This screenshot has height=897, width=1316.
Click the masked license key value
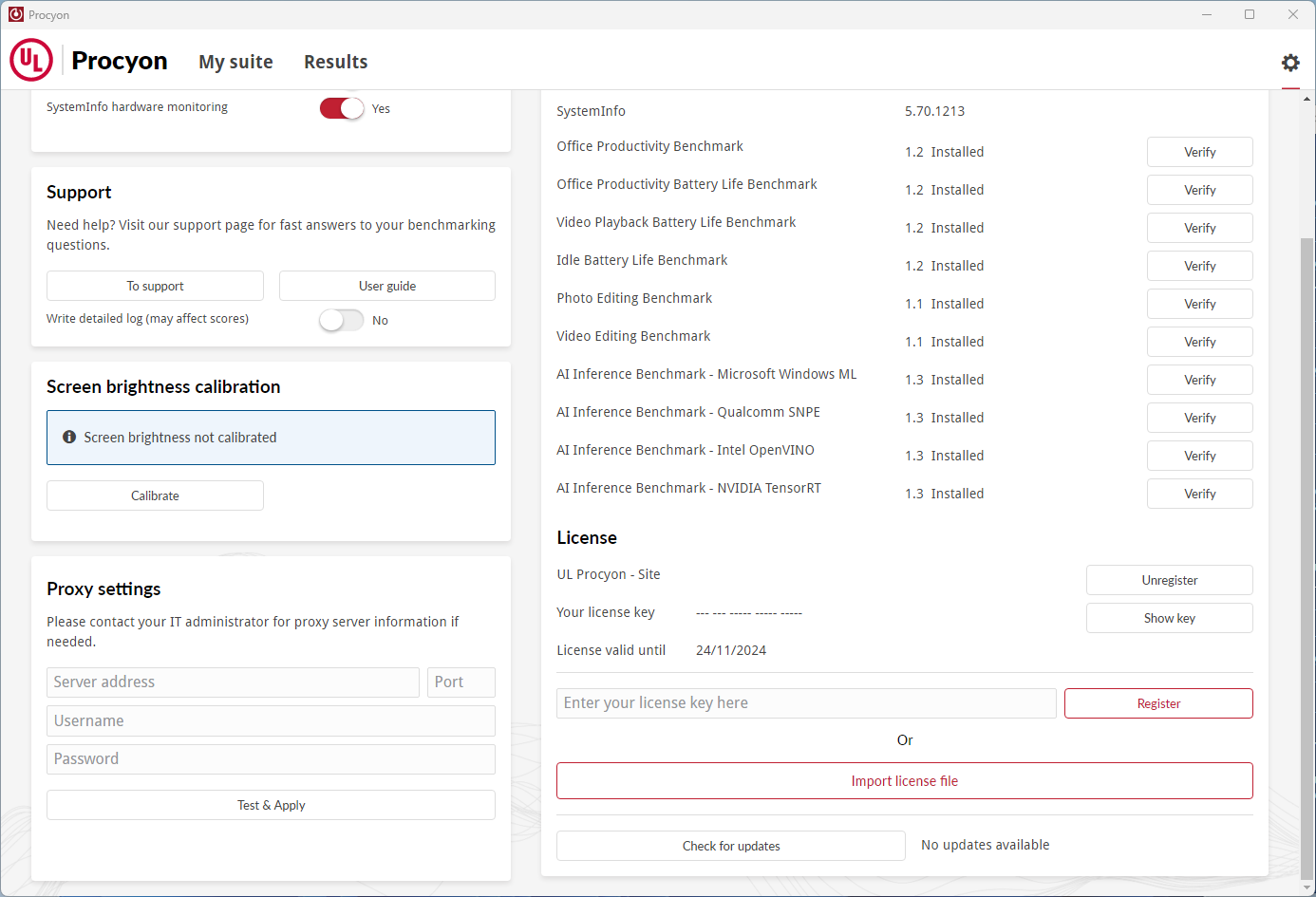point(749,613)
